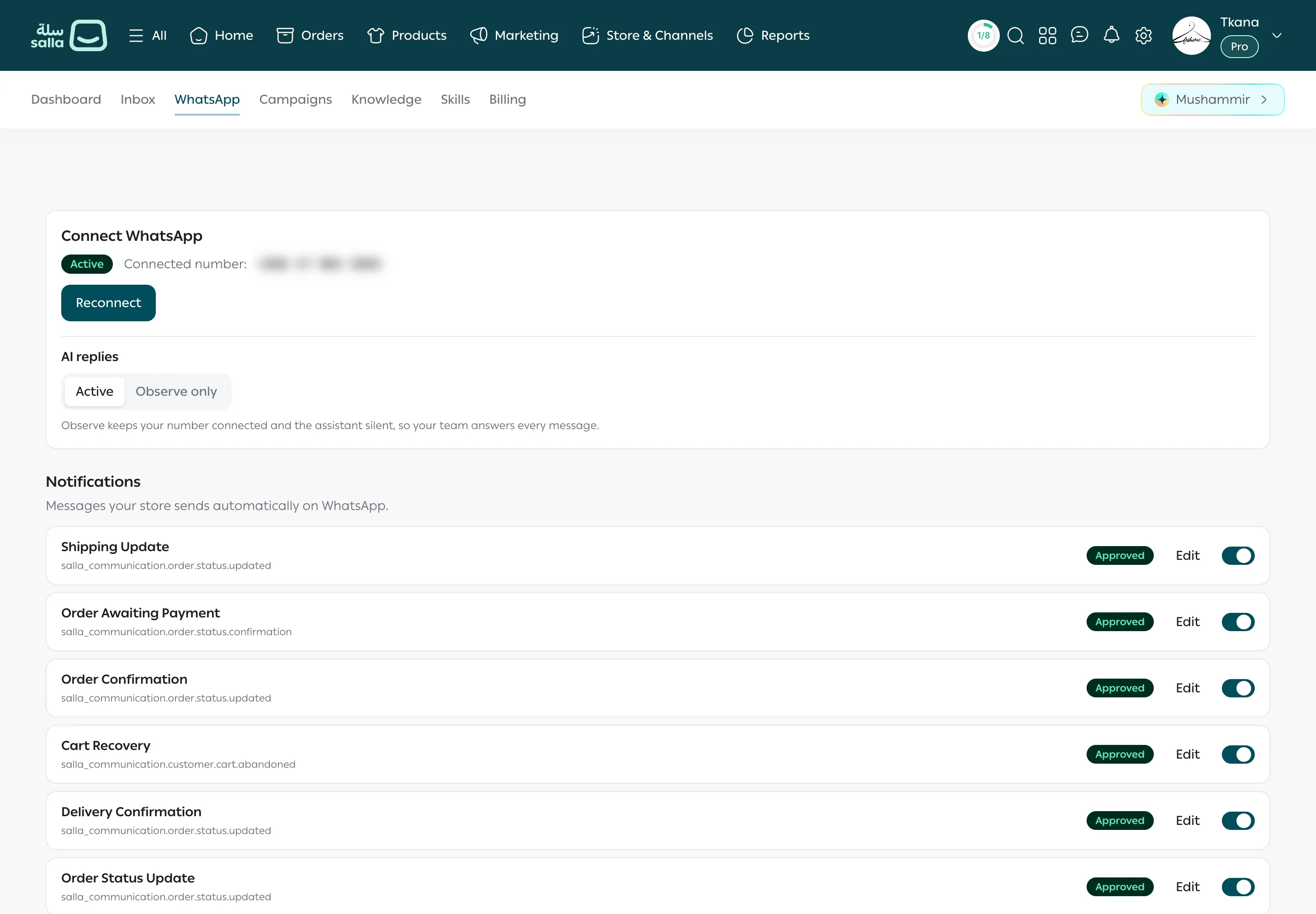Open the settings gear icon
1316x914 pixels.
pyautogui.click(x=1144, y=36)
